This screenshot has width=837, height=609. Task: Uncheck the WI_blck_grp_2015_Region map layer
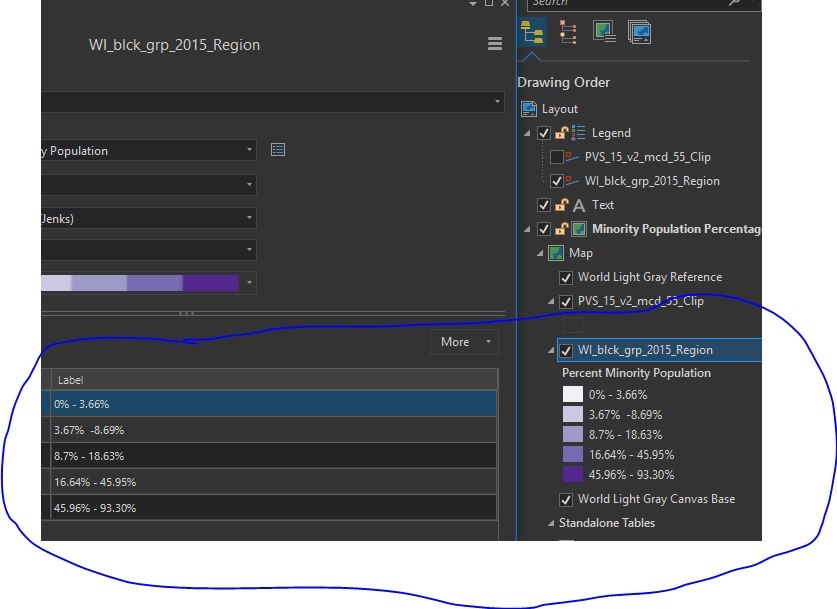point(566,351)
